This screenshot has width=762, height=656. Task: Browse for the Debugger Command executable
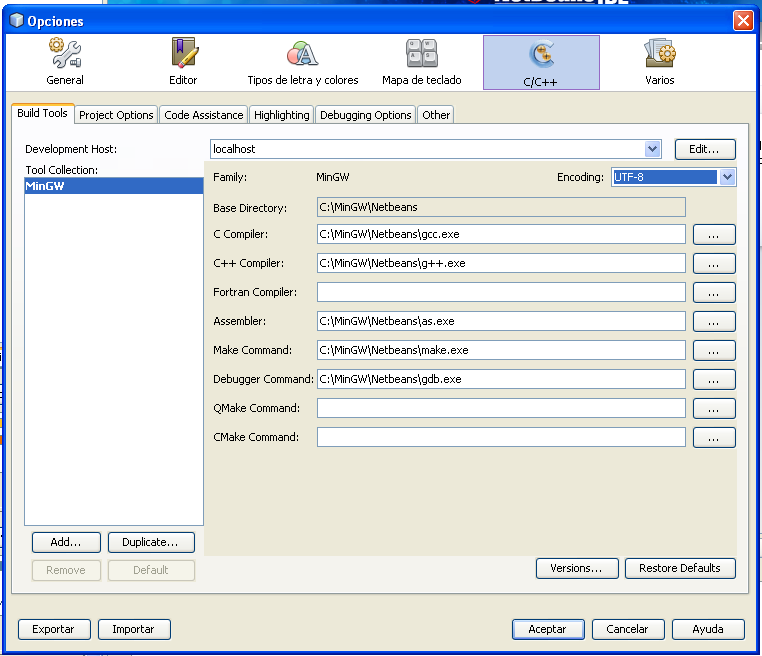[714, 380]
